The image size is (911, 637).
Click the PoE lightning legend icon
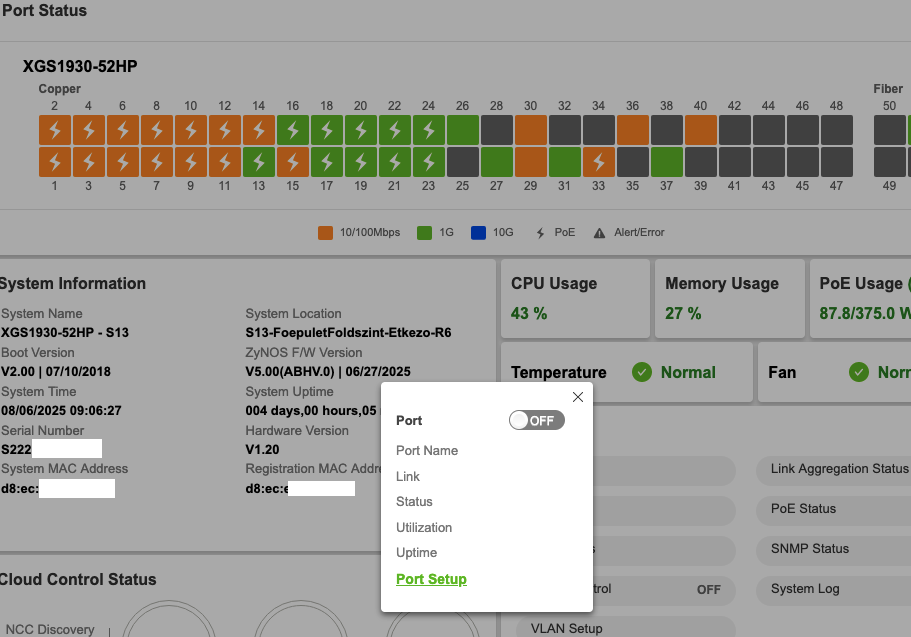tap(540, 233)
